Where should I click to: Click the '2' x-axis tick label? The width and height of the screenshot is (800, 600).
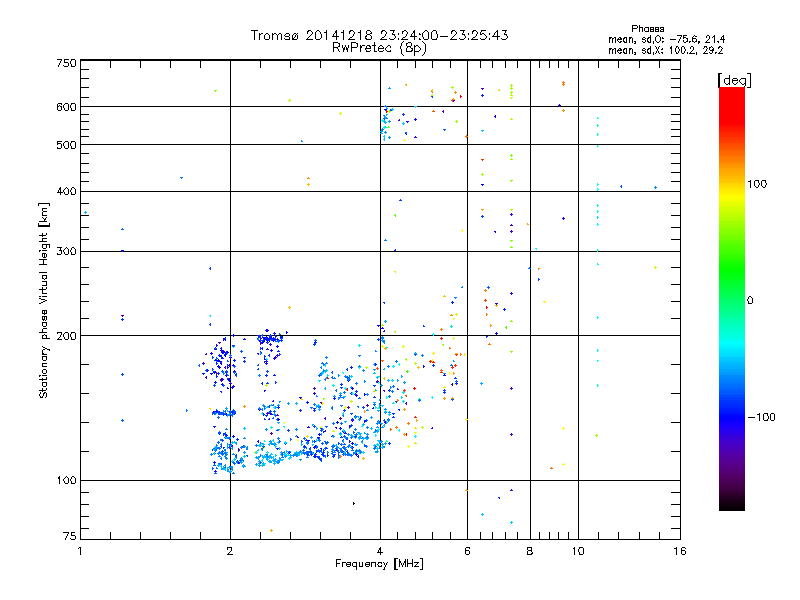point(230,551)
